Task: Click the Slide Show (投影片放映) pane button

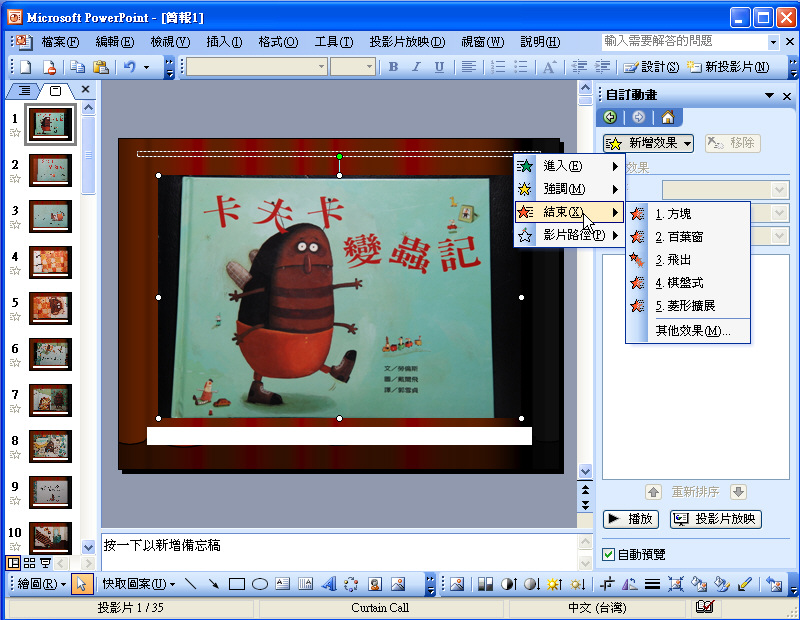Action: coord(715,519)
